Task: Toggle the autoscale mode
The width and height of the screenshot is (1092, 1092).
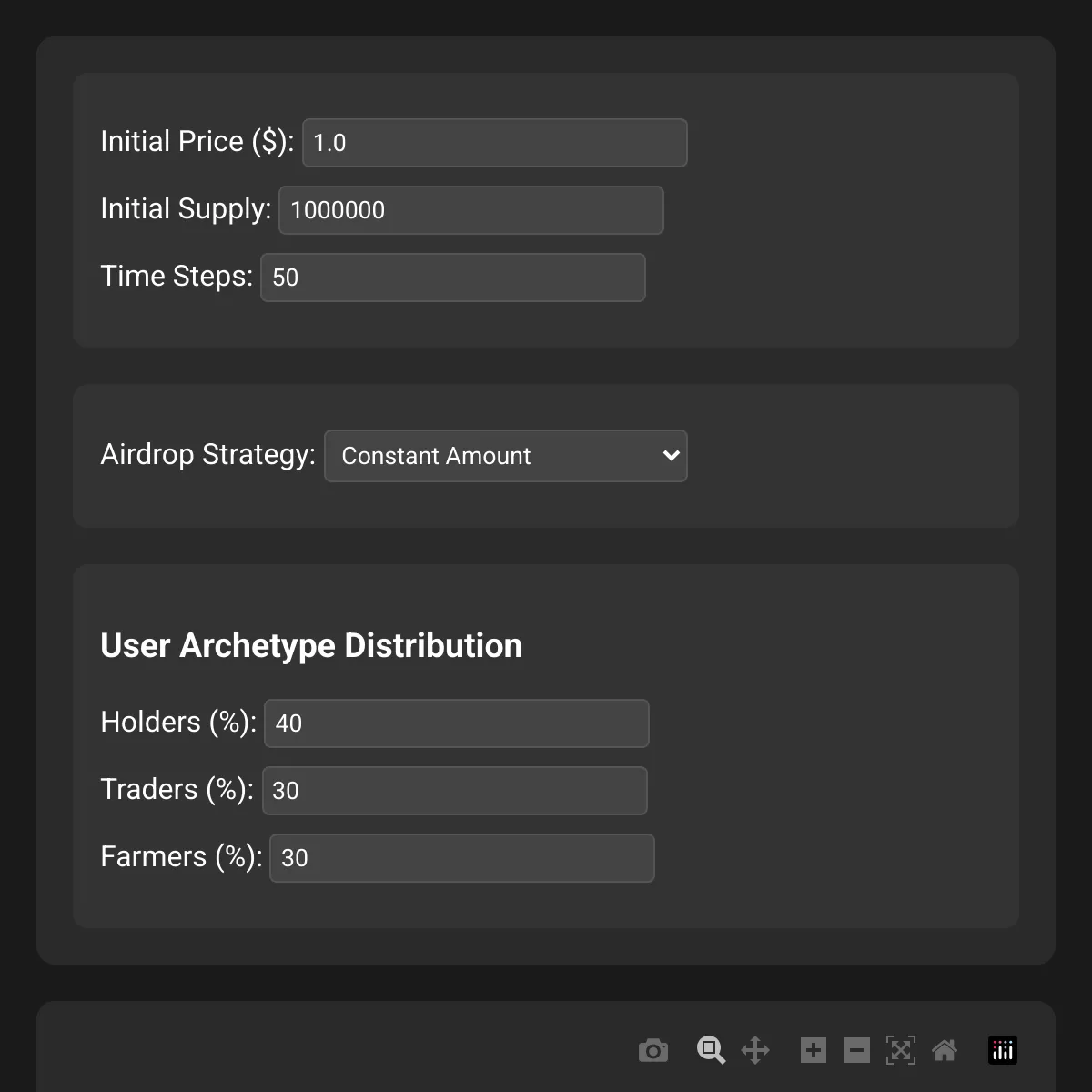Action: tap(901, 1050)
